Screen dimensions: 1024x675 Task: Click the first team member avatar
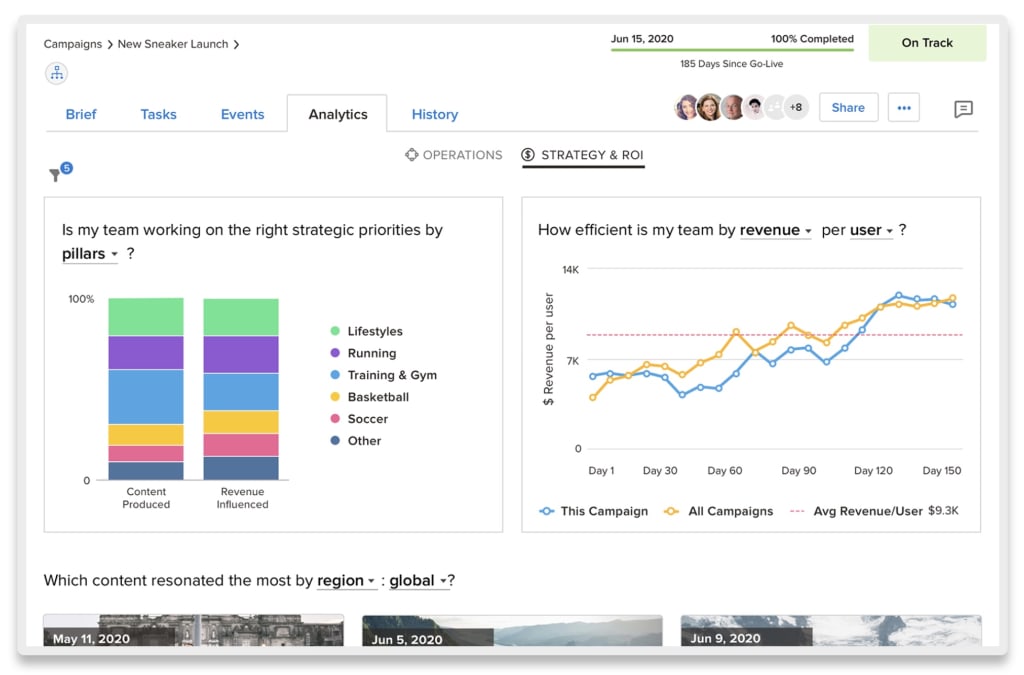point(688,107)
